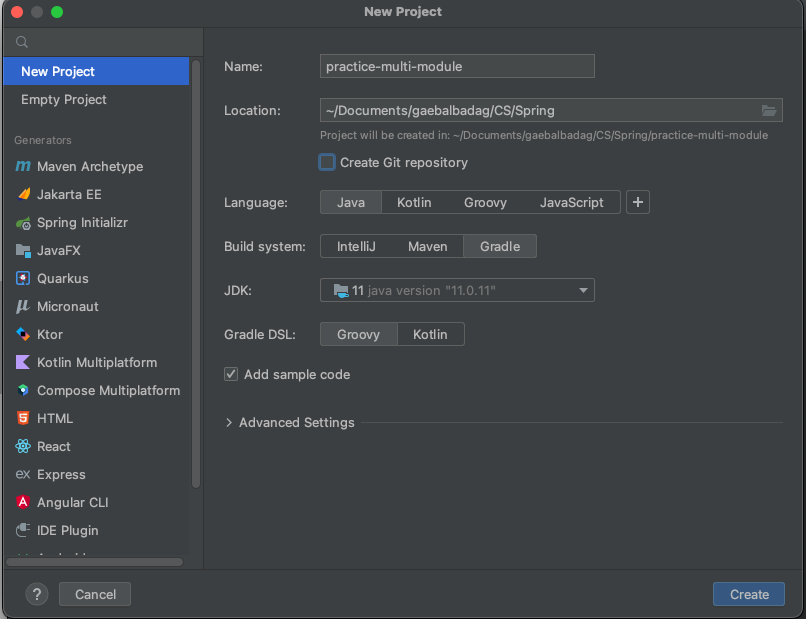Select Java as the language
Image resolution: width=806 pixels, height=619 pixels.
click(x=351, y=202)
